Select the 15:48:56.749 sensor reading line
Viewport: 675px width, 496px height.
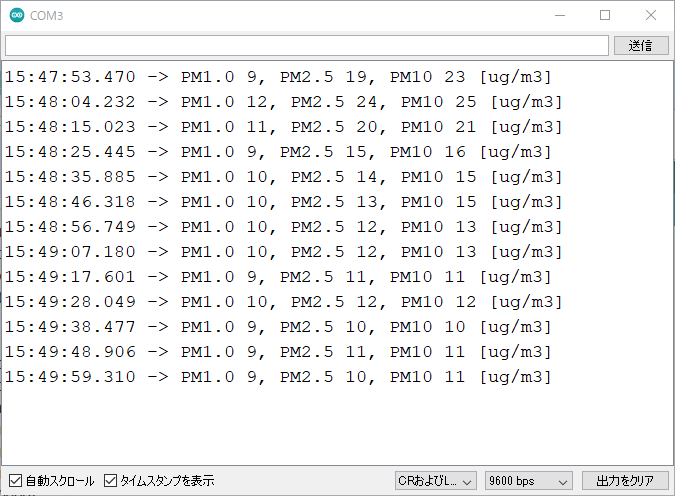coord(283,227)
